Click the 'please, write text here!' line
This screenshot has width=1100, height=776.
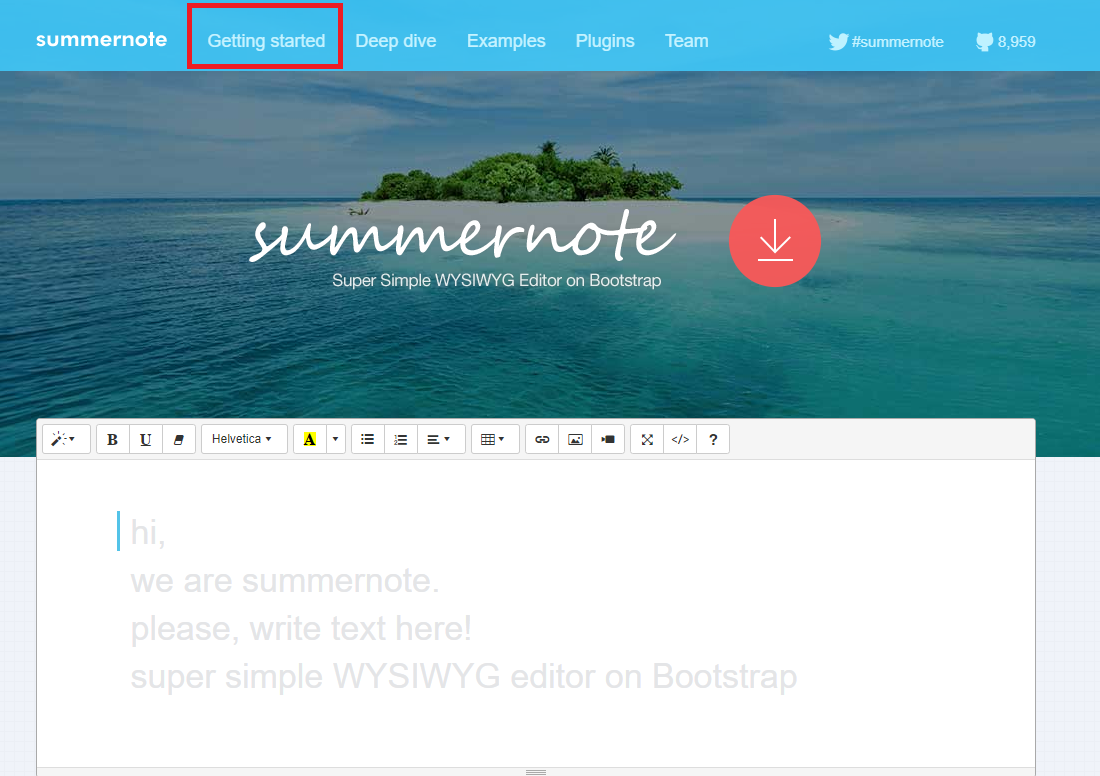pyautogui.click(x=301, y=629)
